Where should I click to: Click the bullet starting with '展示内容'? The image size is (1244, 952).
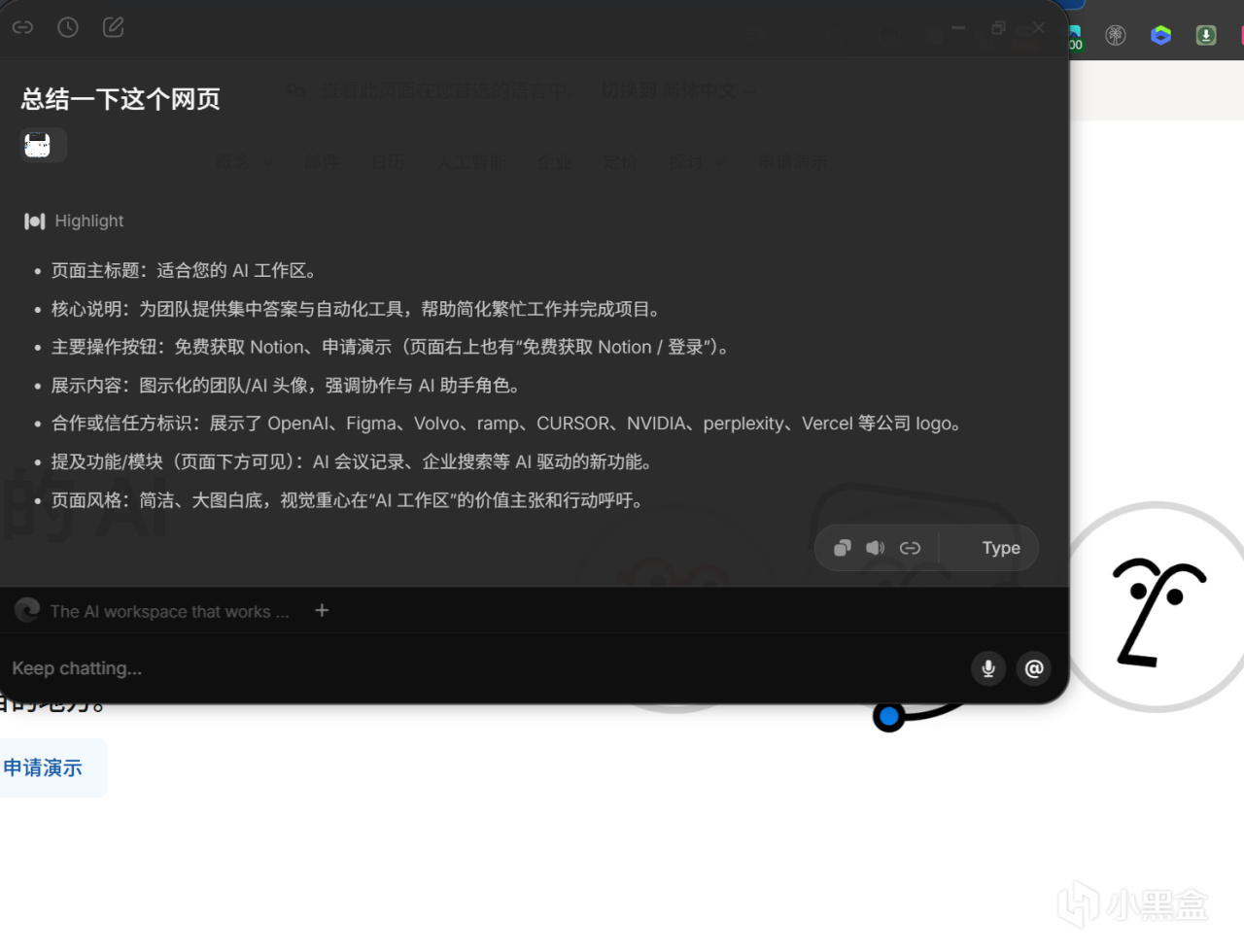(285, 386)
